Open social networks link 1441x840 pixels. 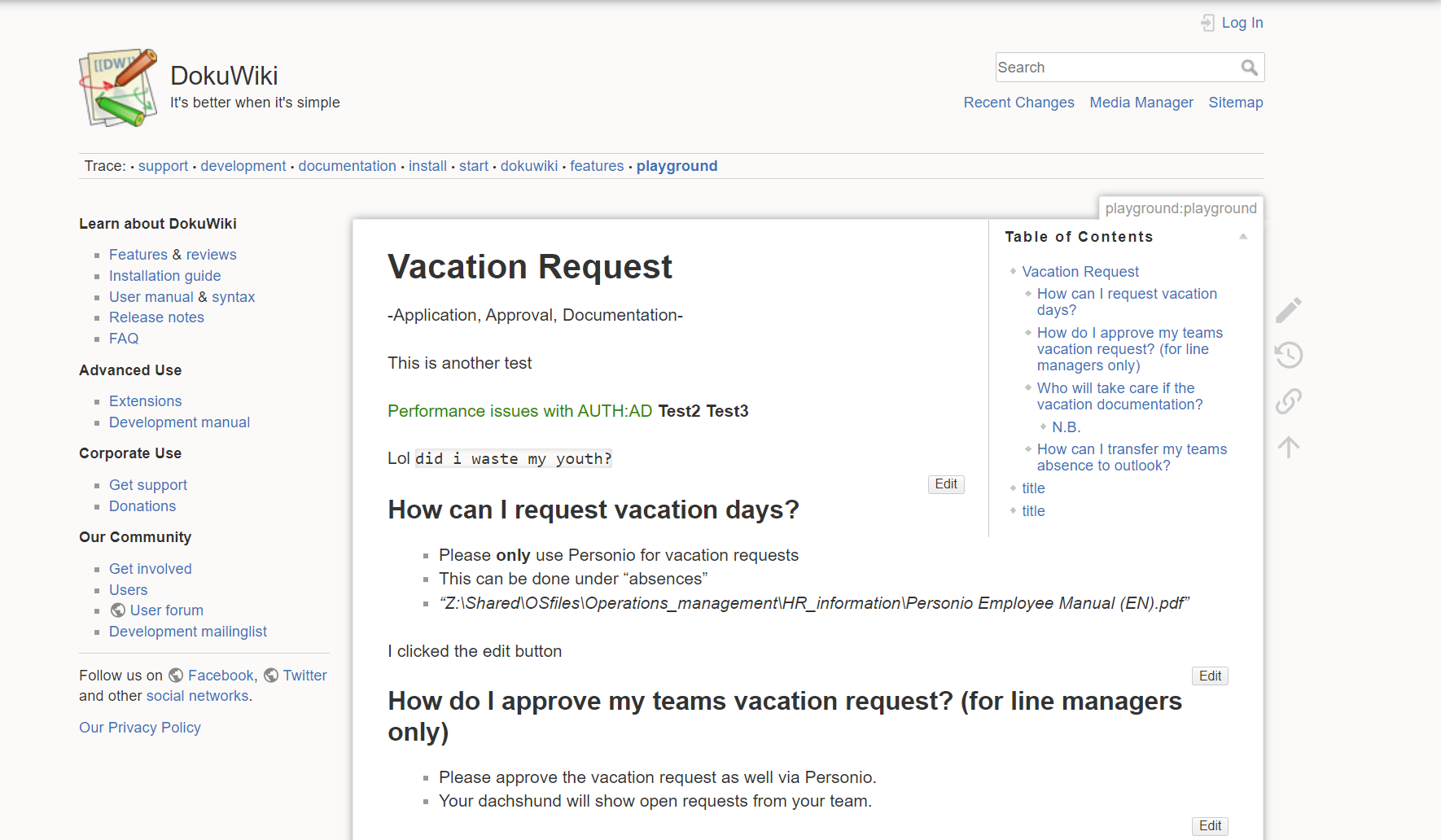coord(198,696)
